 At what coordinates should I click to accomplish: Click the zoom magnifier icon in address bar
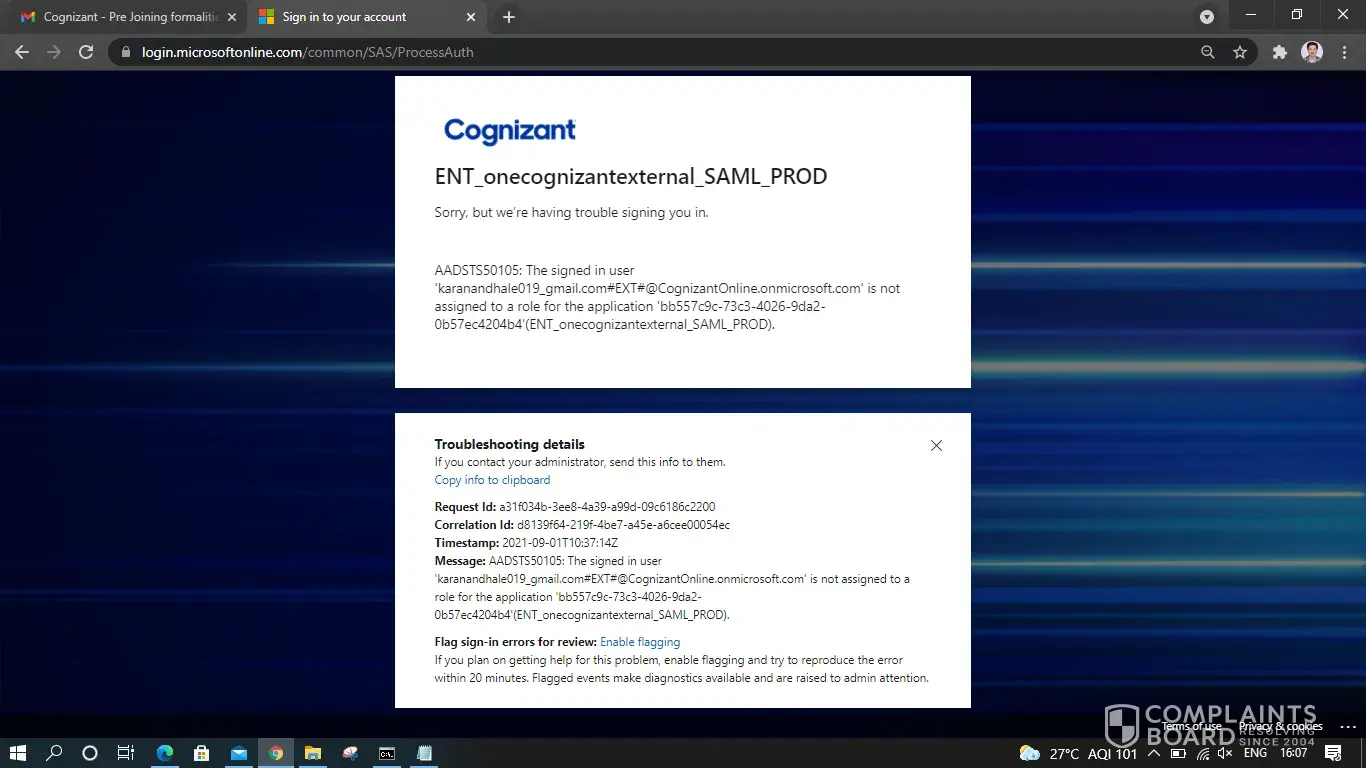click(1207, 52)
